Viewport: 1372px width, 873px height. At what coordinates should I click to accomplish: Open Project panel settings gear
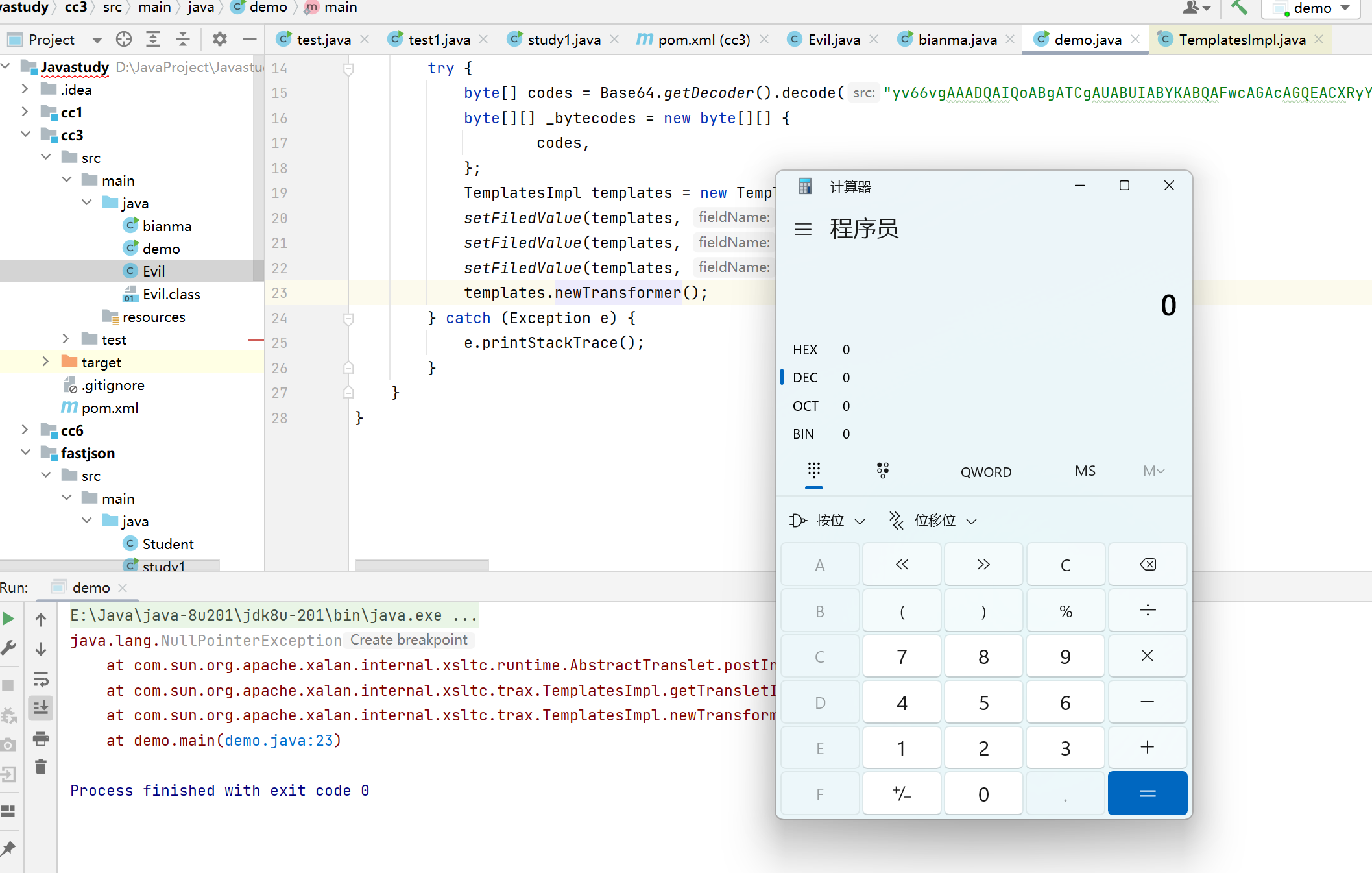coord(220,40)
